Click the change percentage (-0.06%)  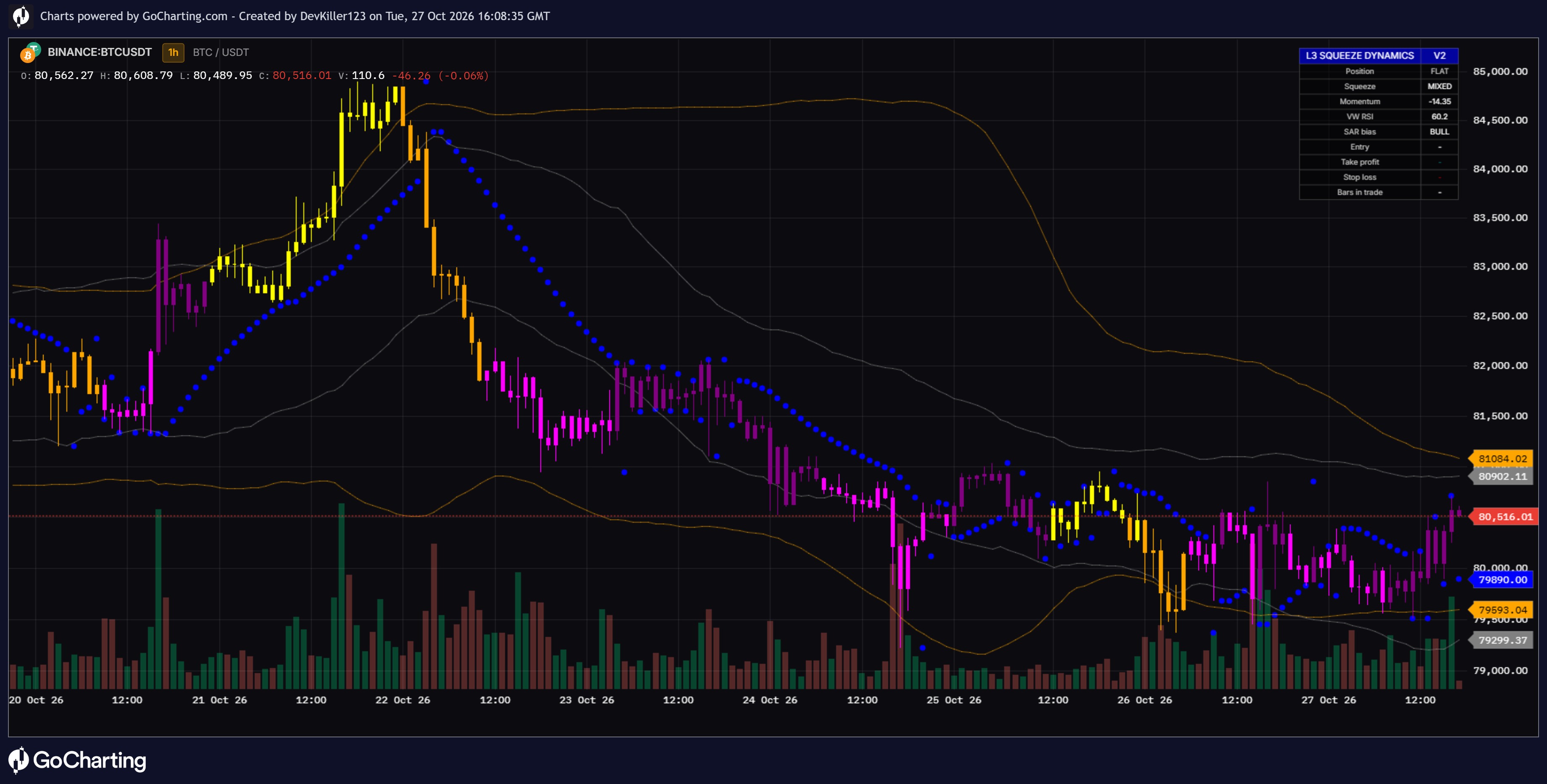click(x=463, y=75)
